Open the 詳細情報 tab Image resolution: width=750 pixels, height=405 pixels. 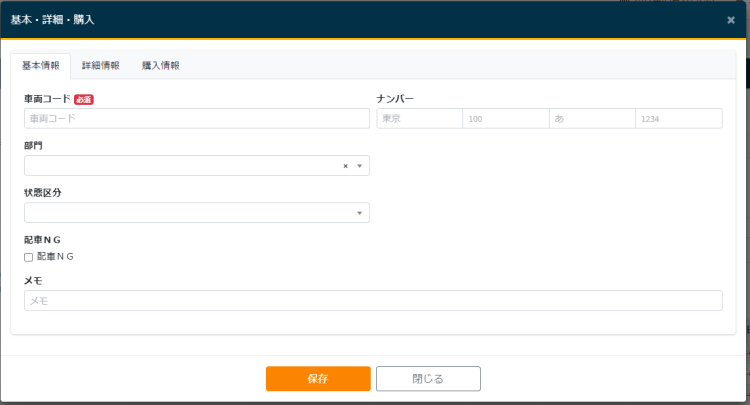click(101, 66)
